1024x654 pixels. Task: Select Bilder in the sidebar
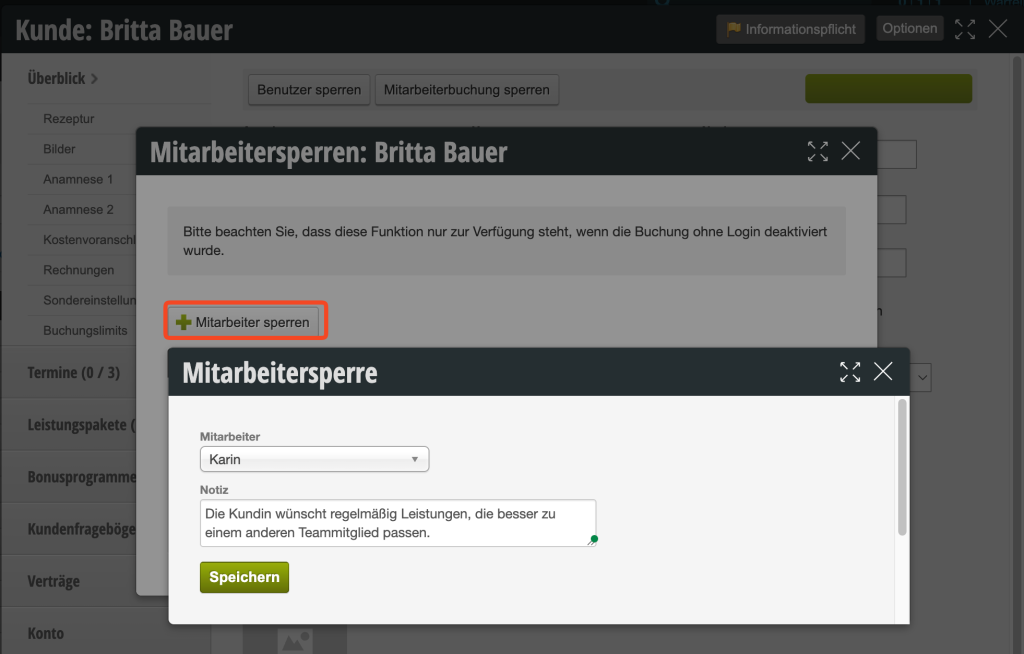[x=59, y=149]
